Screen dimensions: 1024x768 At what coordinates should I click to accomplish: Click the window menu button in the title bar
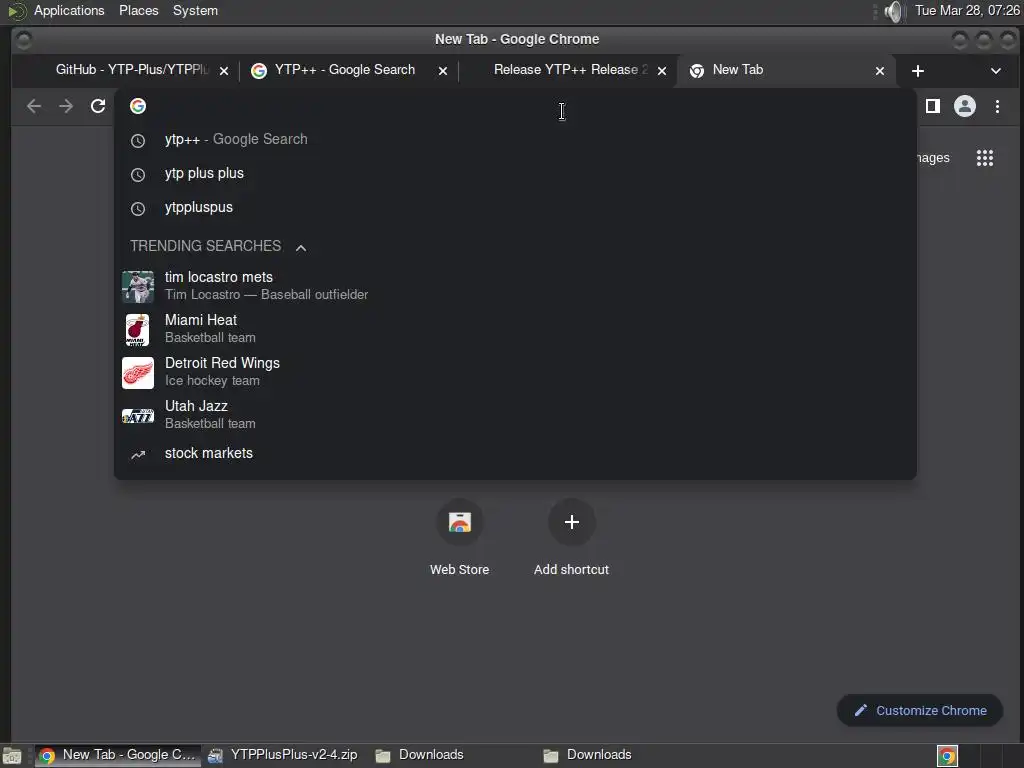(x=24, y=40)
